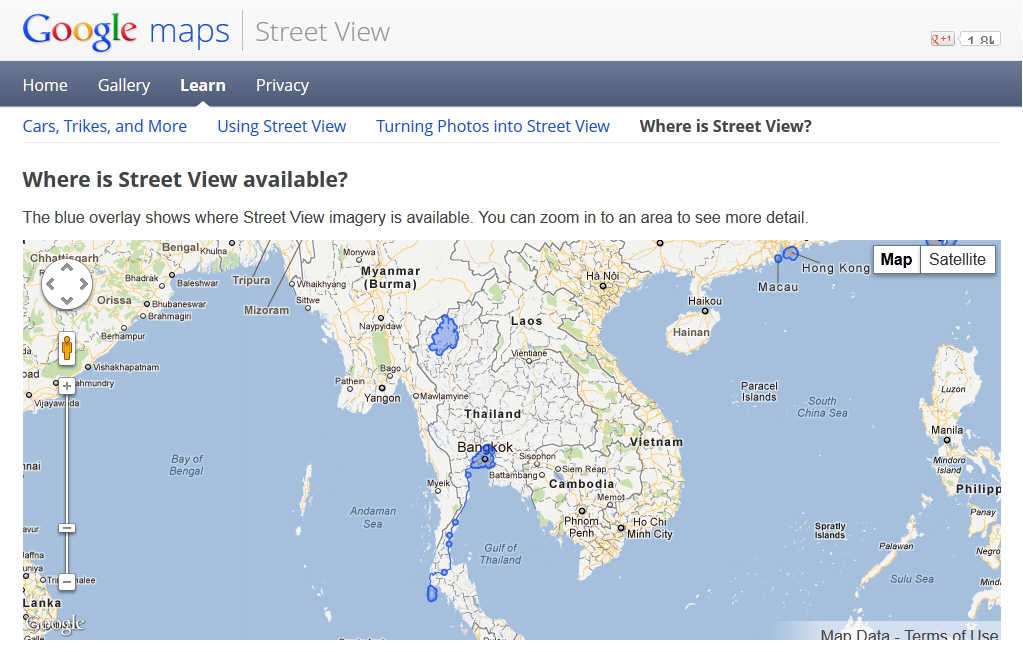Click the Haikou city label

(x=705, y=301)
